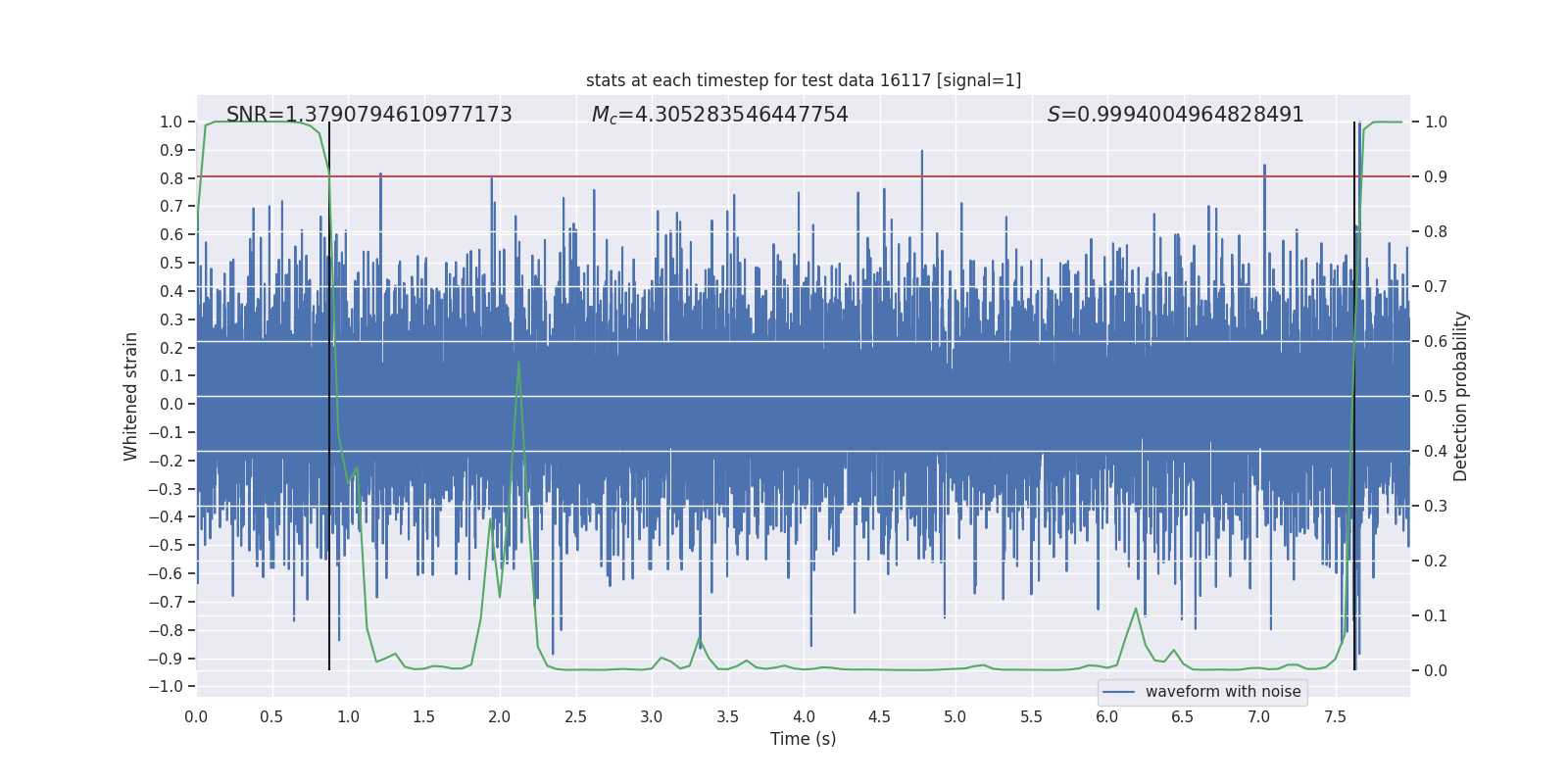Click the 4.0 tick label on time axis
This screenshot has width=1568, height=784.
(x=804, y=717)
